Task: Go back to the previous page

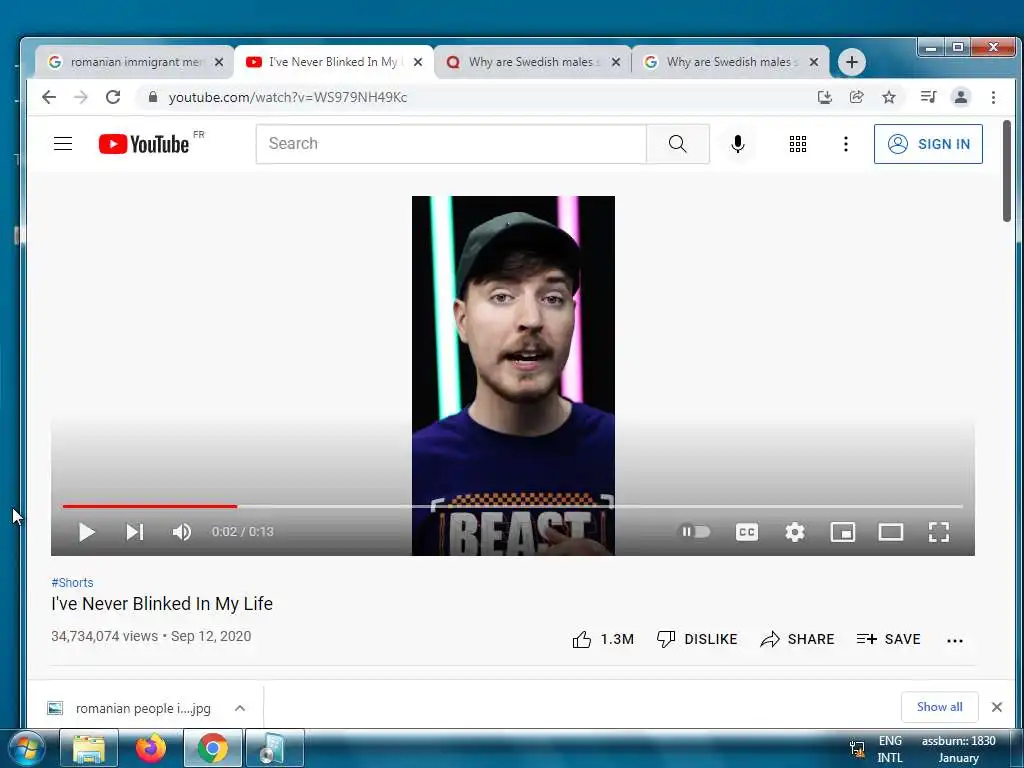Action: coord(49,97)
